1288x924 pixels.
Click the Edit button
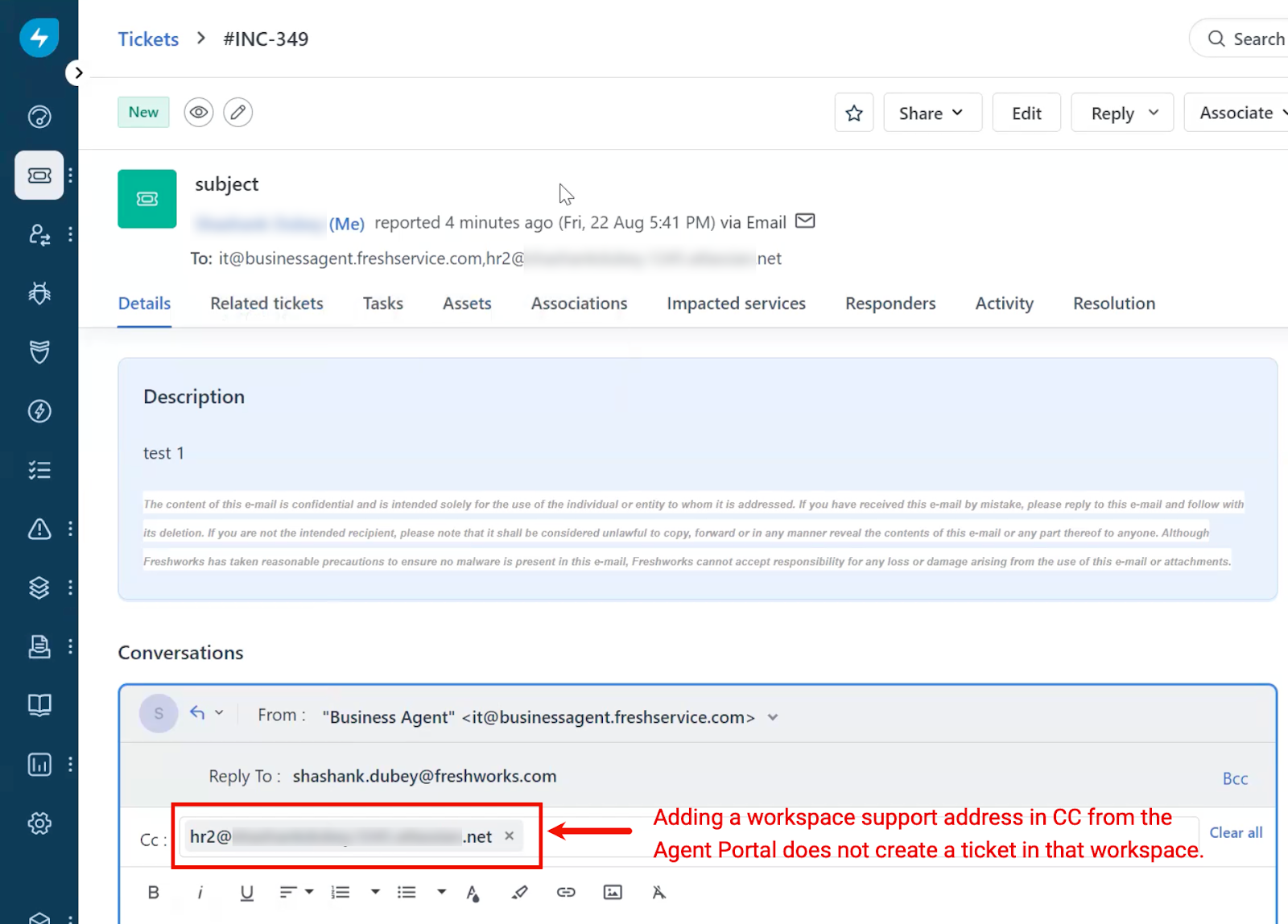(1026, 113)
